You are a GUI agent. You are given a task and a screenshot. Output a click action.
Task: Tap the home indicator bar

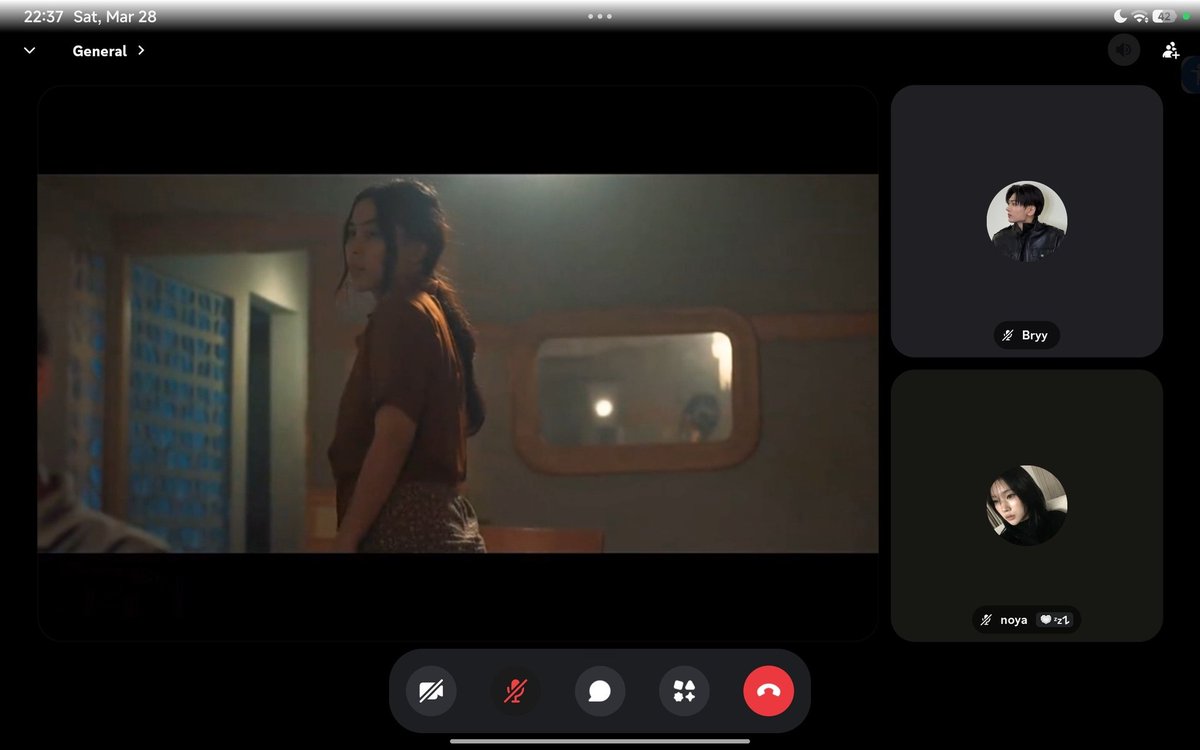pyautogui.click(x=600, y=741)
